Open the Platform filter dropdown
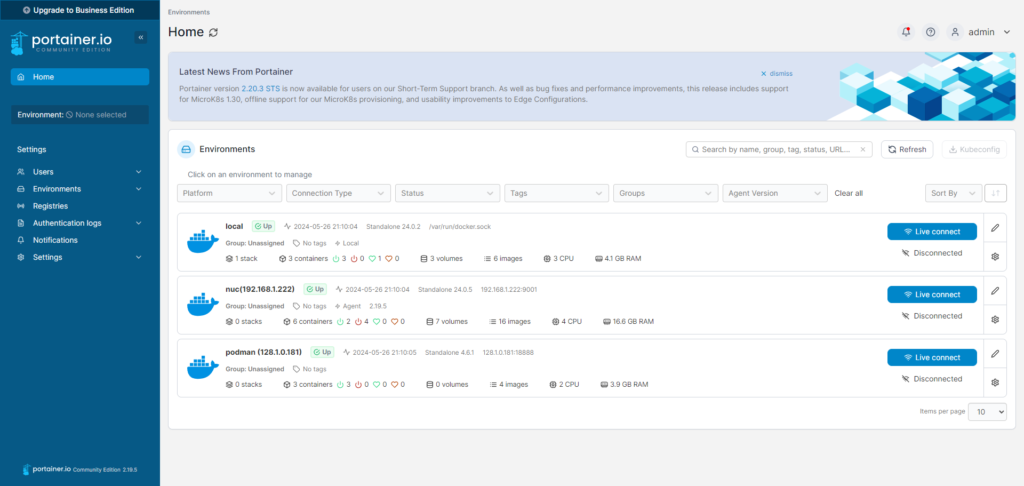The width and height of the screenshot is (1024, 486). coord(229,193)
